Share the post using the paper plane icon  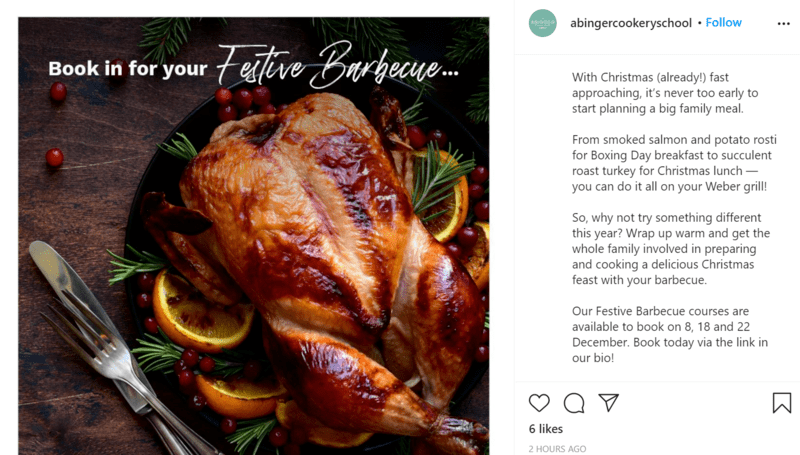[x=609, y=402]
